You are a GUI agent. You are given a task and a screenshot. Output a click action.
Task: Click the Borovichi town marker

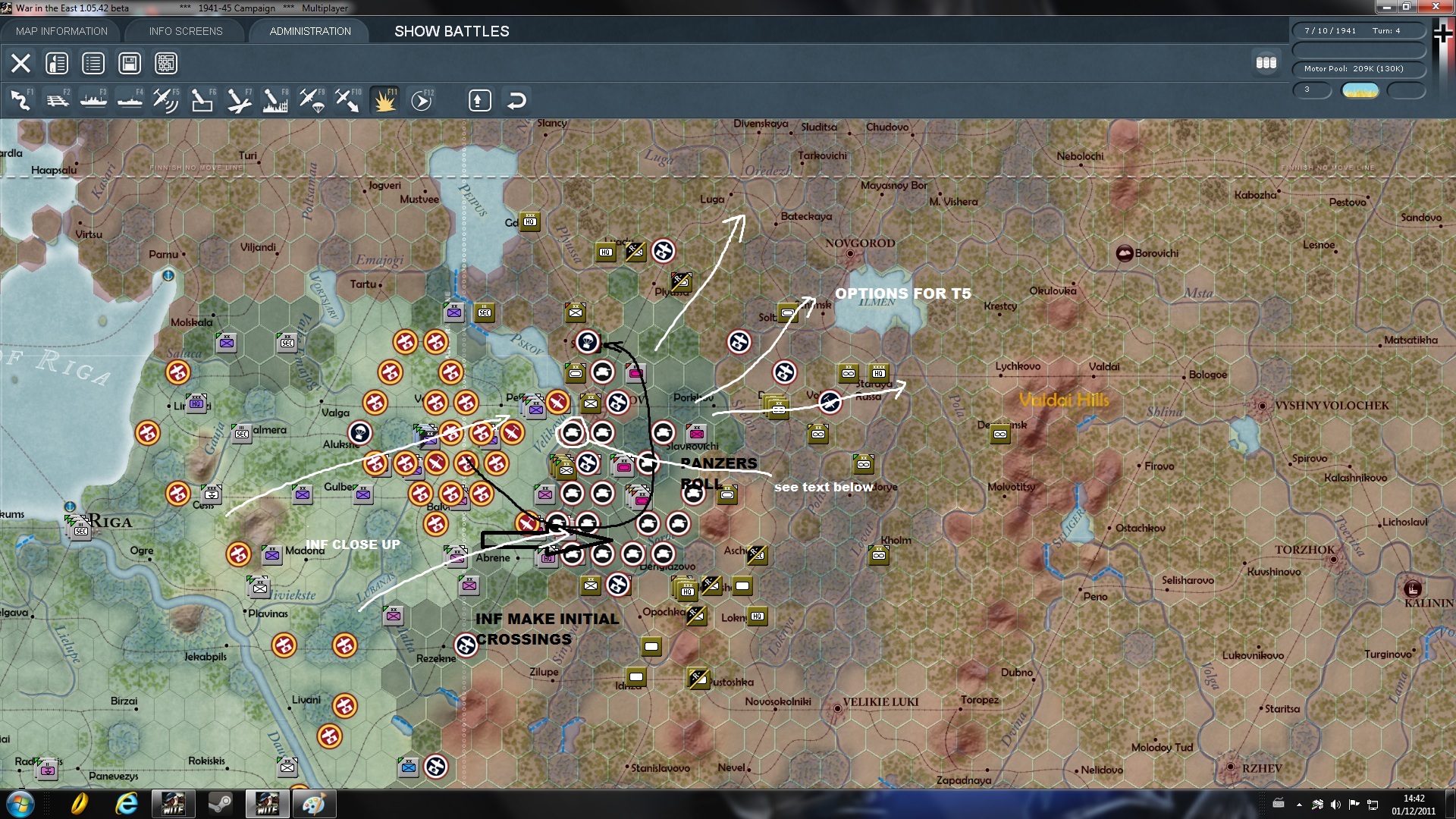click(1125, 253)
